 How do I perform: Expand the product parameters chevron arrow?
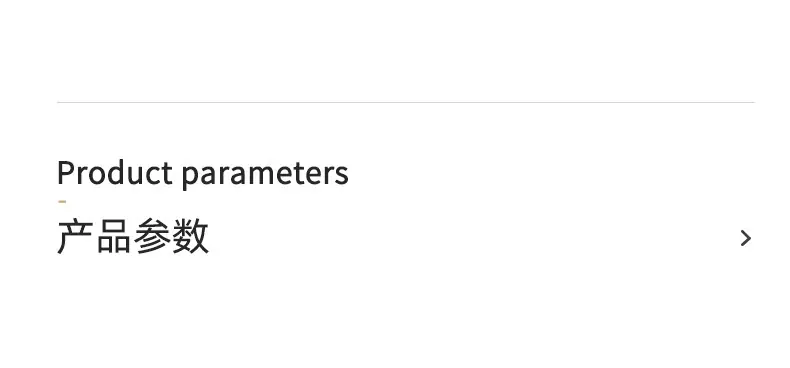coord(746,238)
